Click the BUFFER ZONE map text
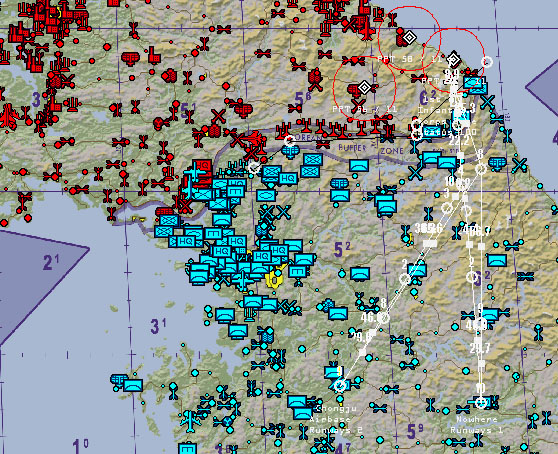This screenshot has width=558, height=454. point(370,148)
